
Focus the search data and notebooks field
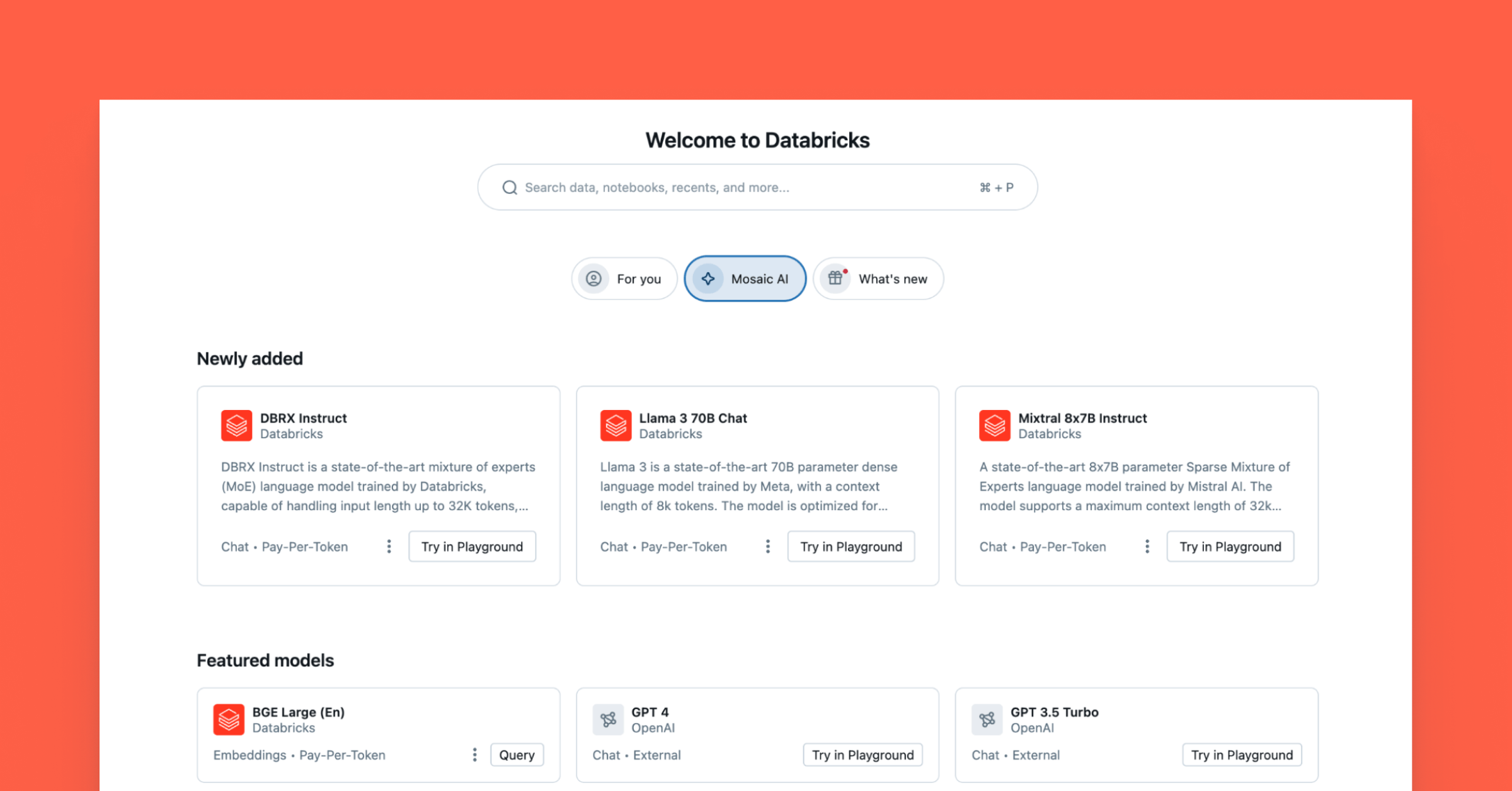(743, 188)
